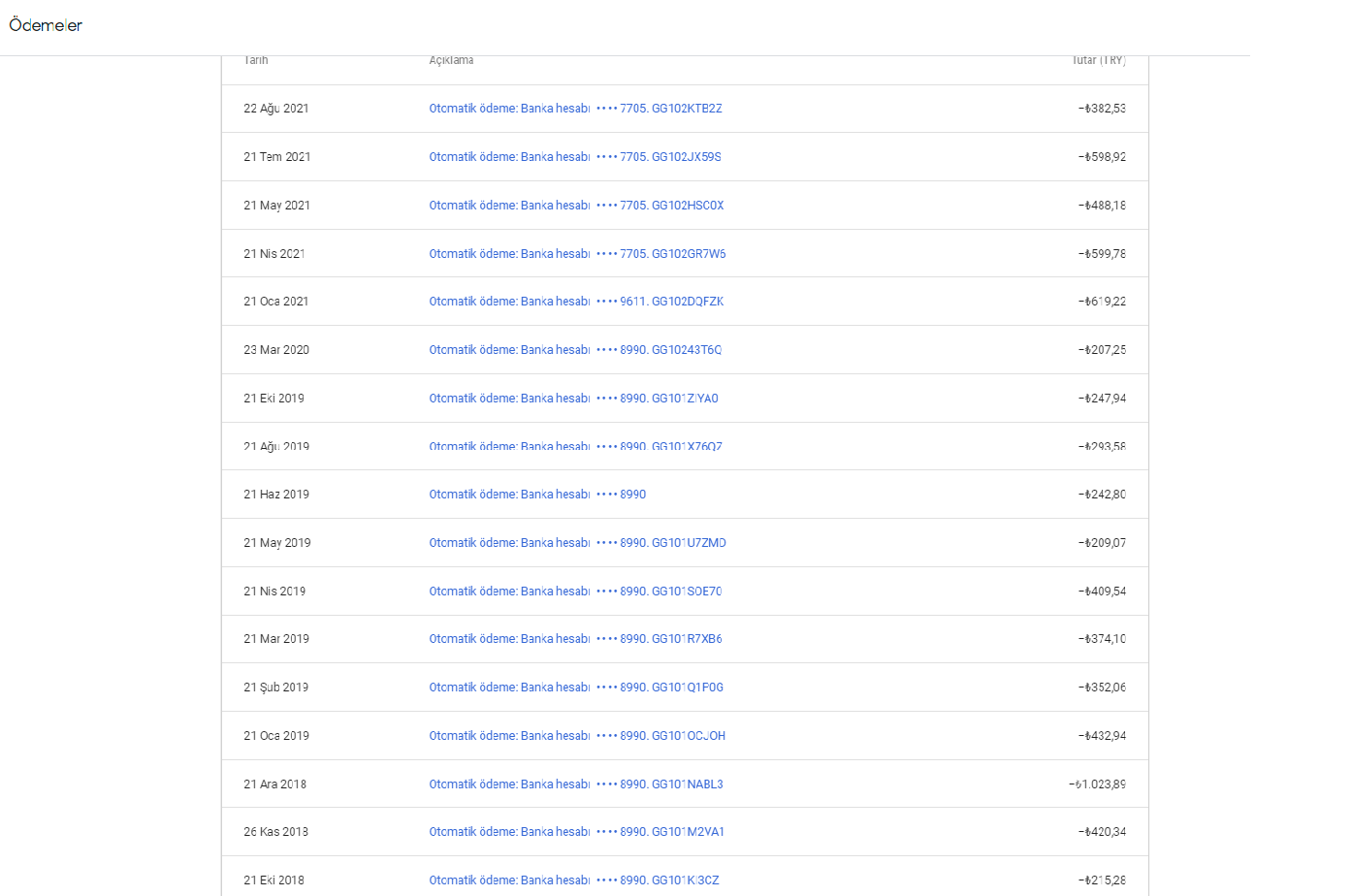This screenshot has height=896, width=1352.
Task: Select date 21 Oca 2019
Action: click(x=276, y=736)
